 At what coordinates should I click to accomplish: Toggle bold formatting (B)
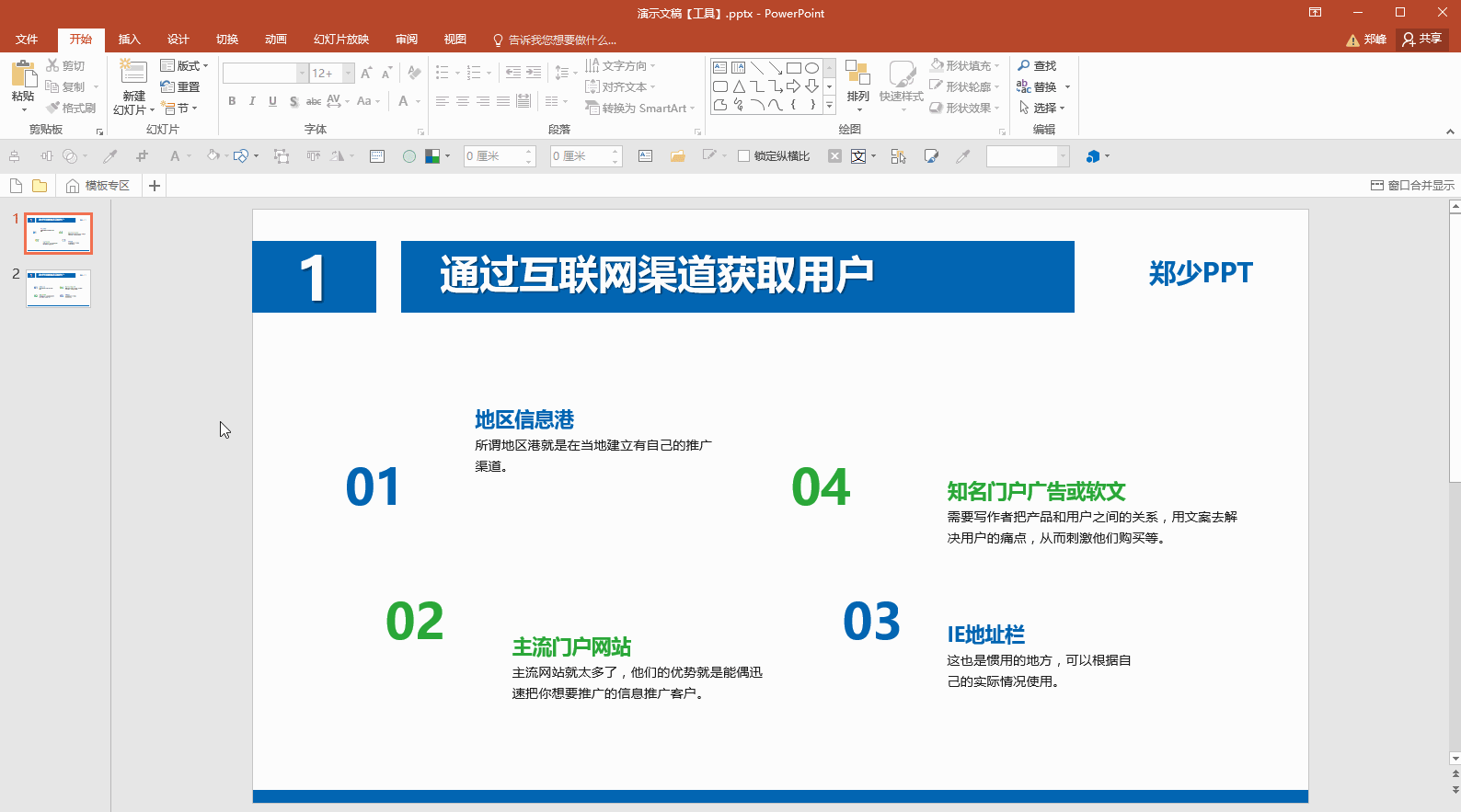tap(232, 101)
